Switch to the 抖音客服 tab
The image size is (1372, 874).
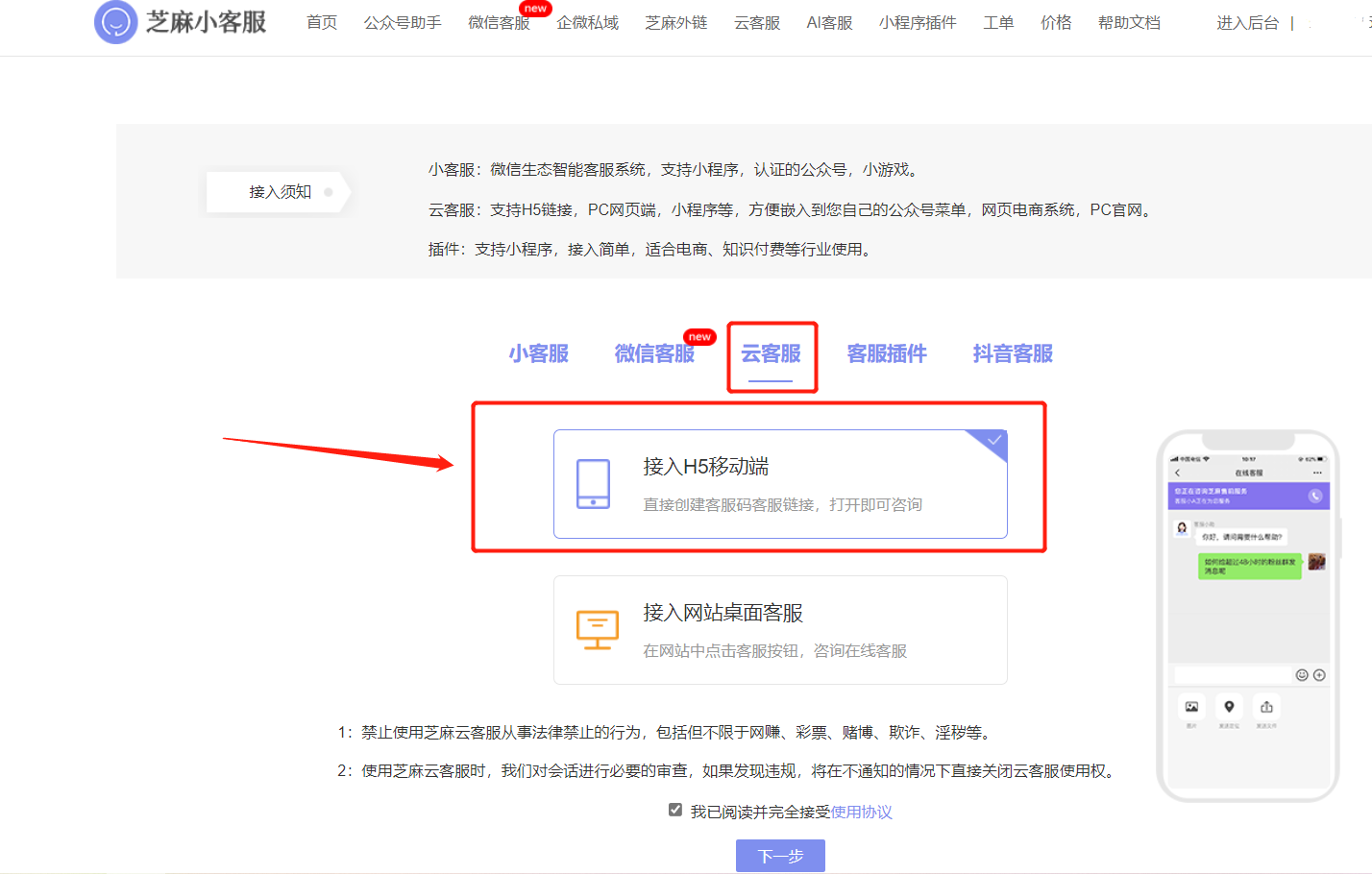[x=1013, y=353]
